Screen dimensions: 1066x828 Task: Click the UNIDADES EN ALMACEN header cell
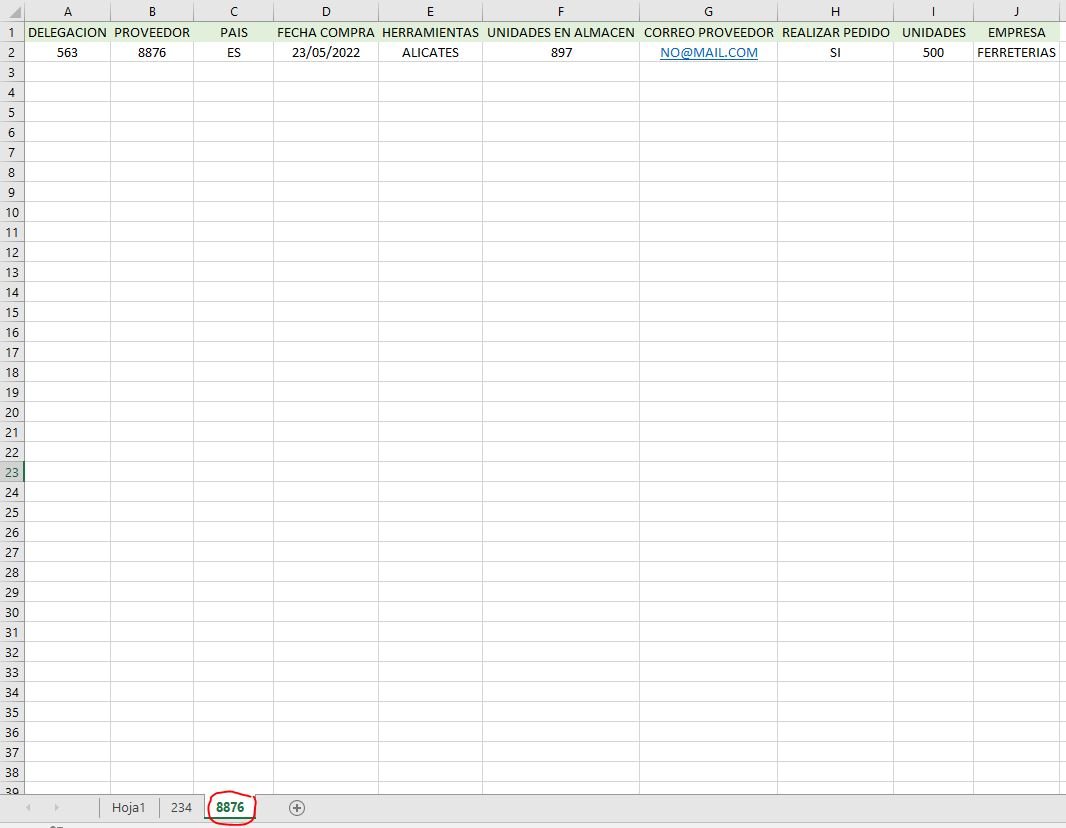point(561,32)
